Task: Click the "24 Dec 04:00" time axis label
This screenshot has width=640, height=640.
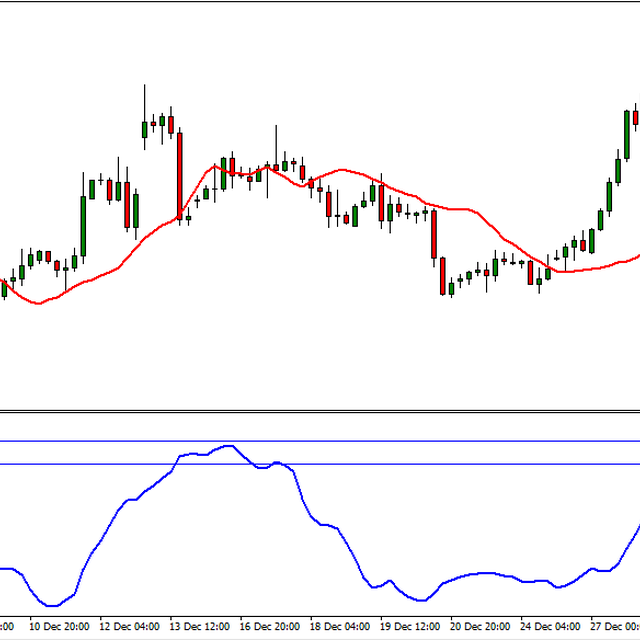Action: point(550,628)
